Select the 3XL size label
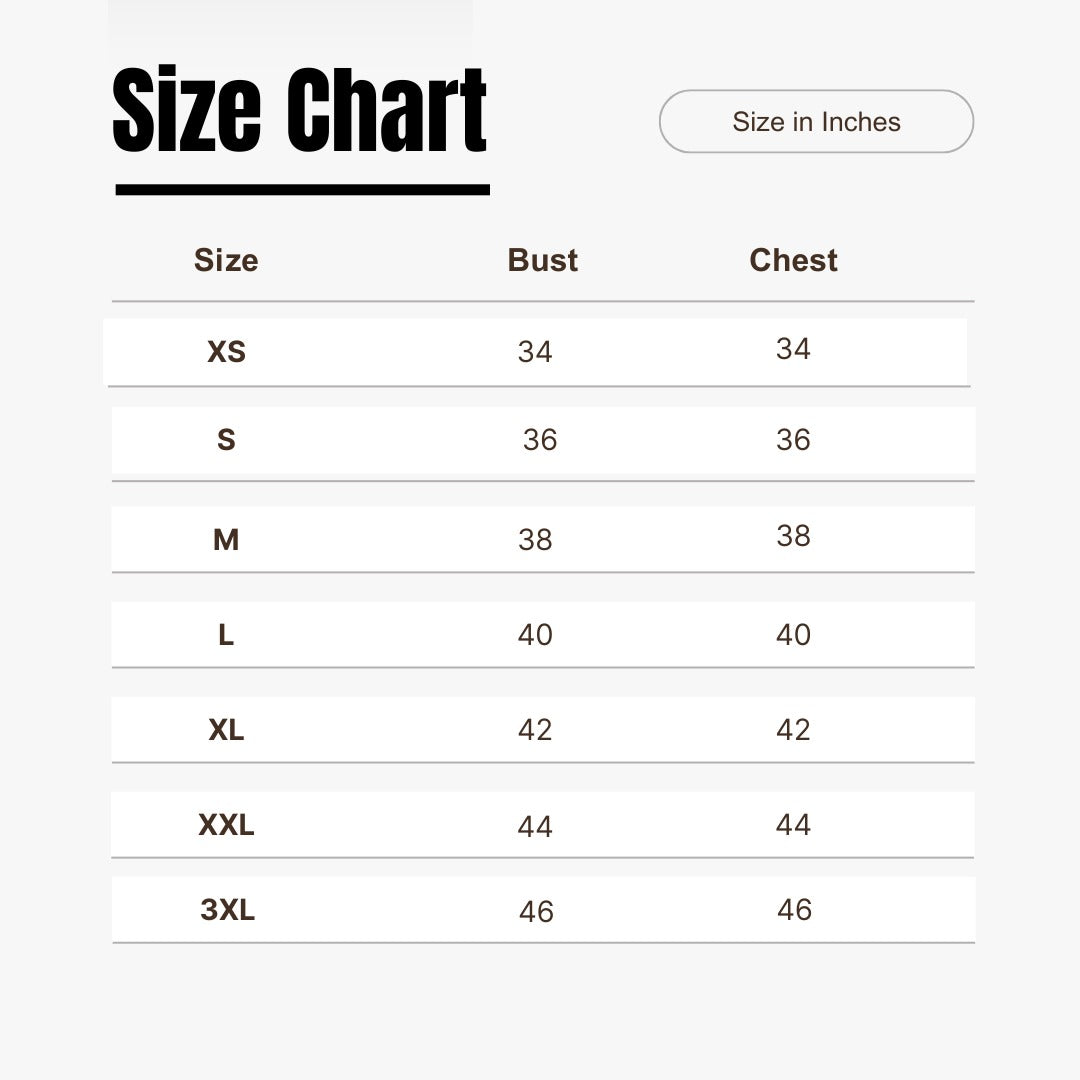 (228, 910)
